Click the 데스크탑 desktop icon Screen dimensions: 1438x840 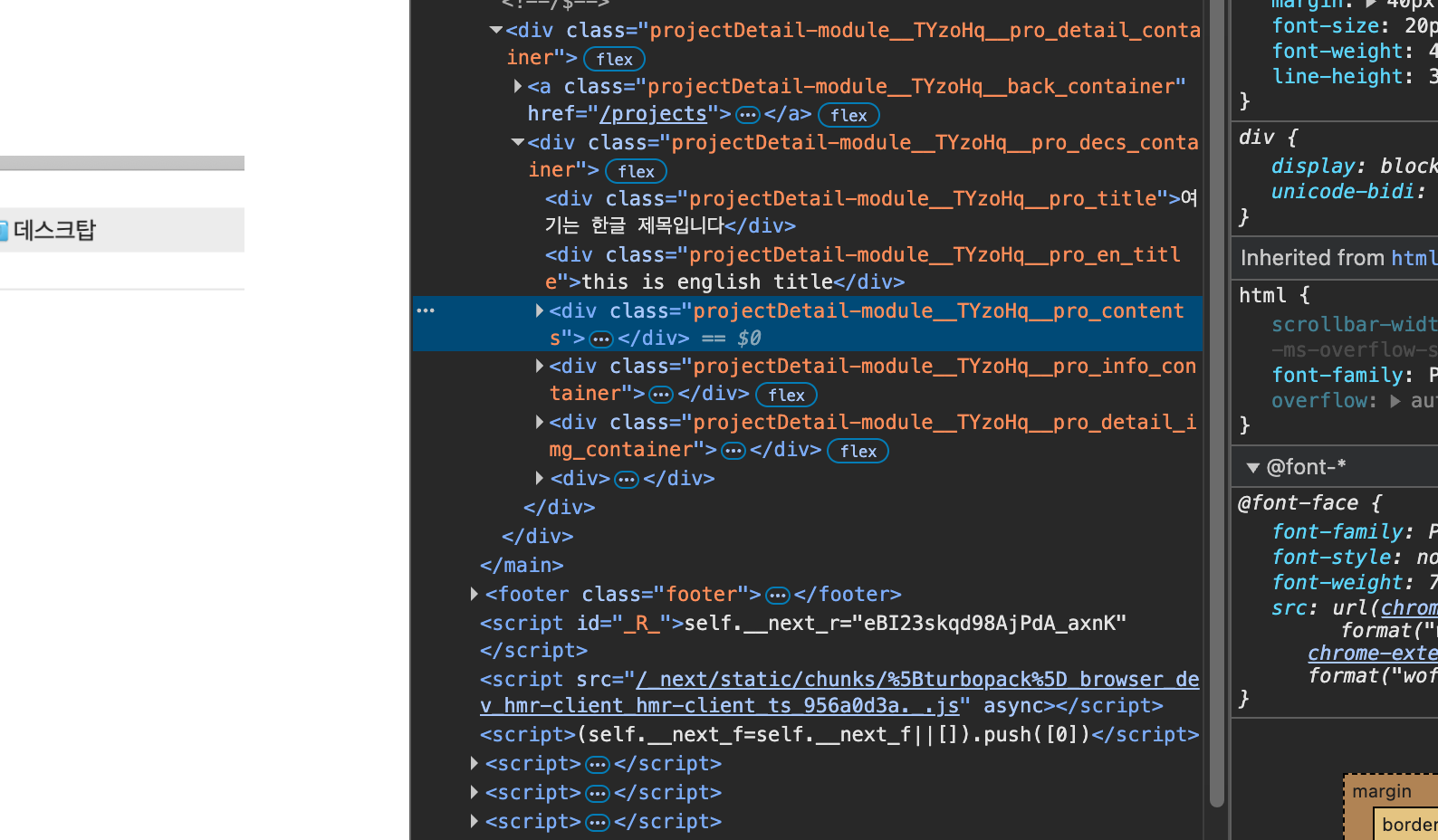click(4, 231)
